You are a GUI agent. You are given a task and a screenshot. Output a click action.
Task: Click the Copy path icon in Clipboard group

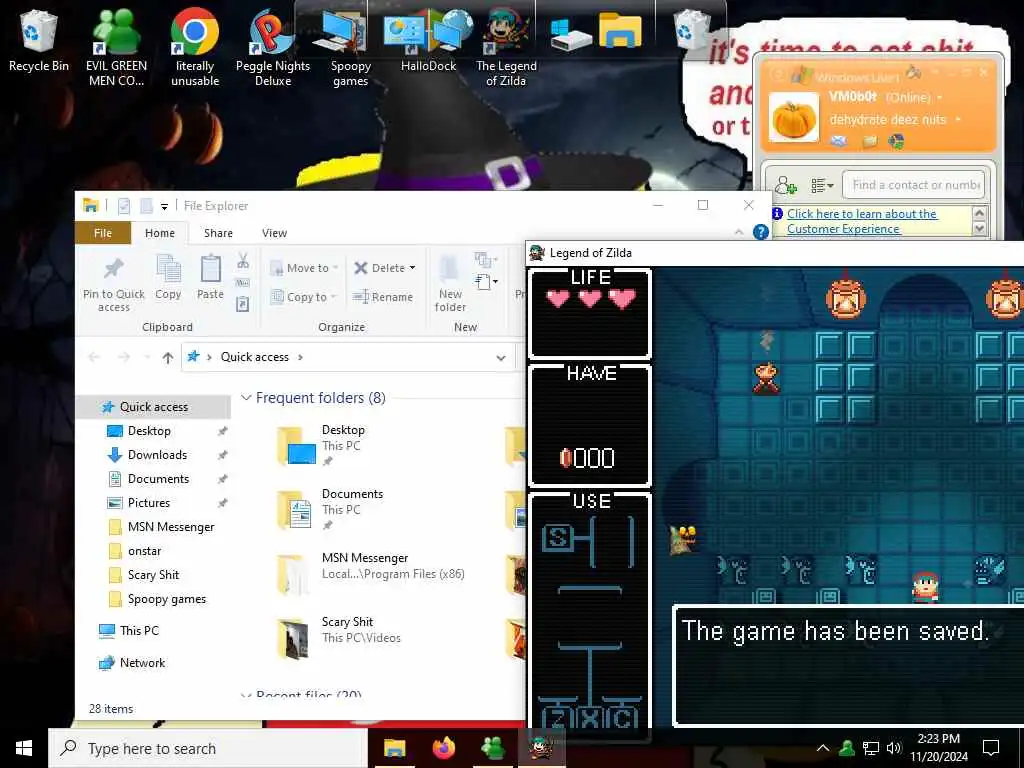click(242, 283)
